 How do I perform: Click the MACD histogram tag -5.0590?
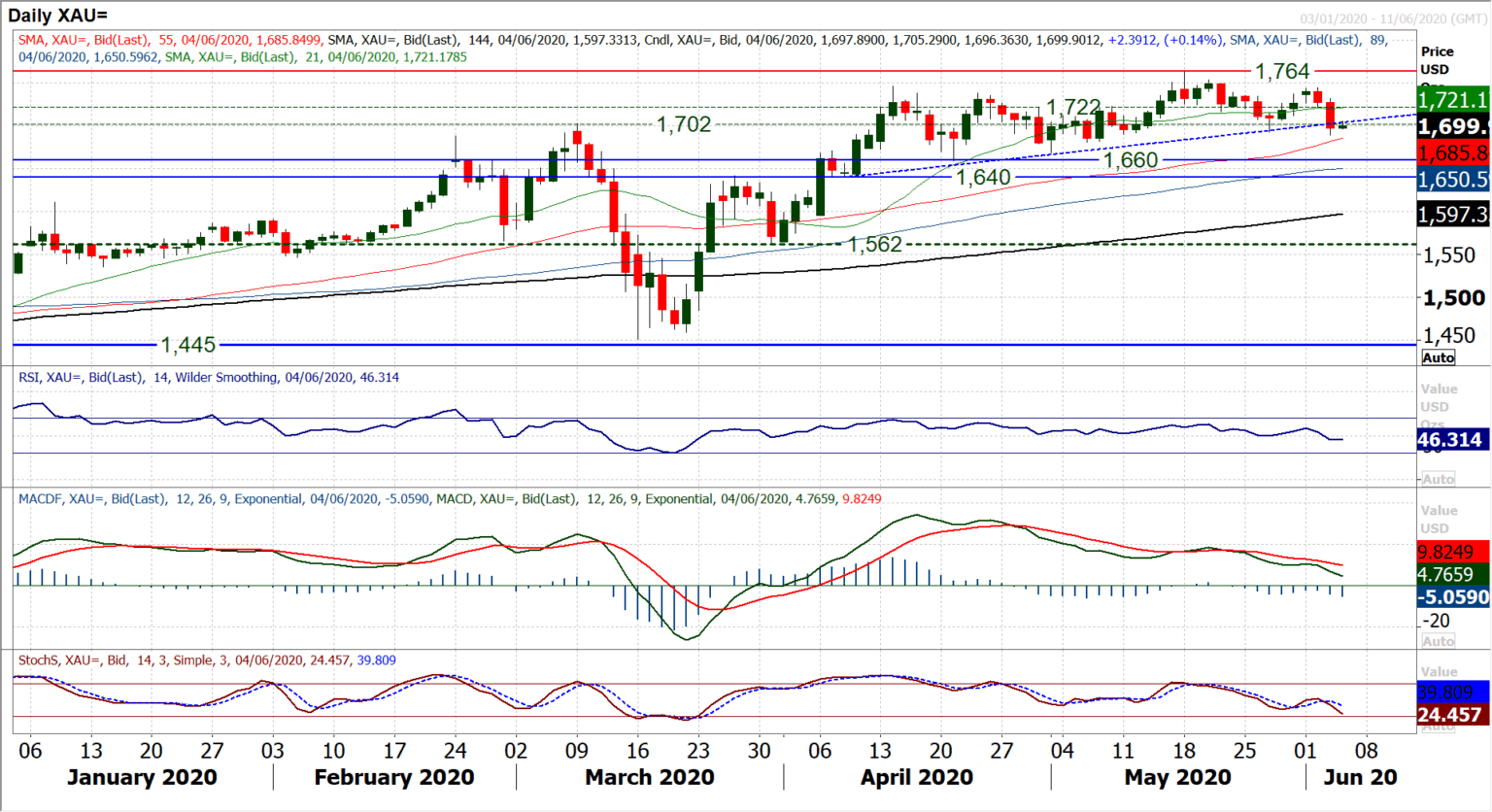[x=1453, y=596]
